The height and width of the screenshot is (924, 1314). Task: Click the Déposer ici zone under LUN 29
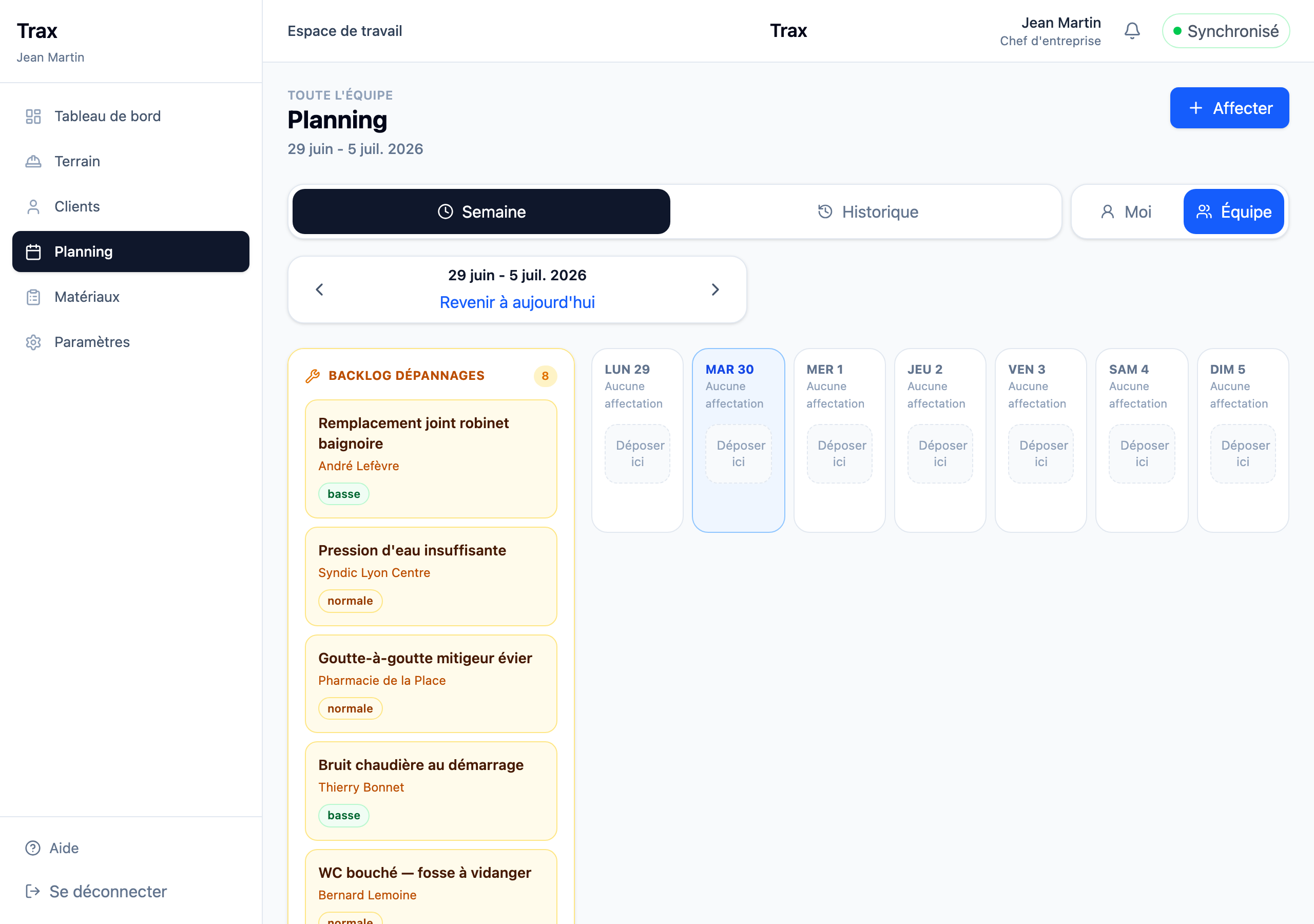(x=637, y=453)
